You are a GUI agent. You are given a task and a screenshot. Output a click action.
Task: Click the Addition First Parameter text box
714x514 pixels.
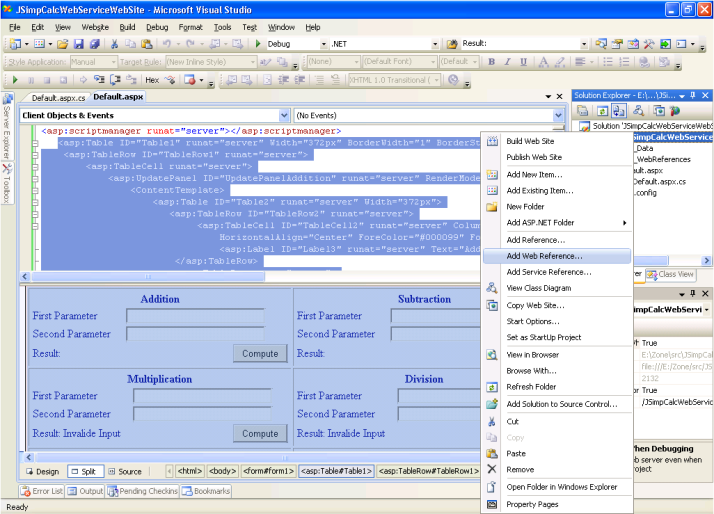(195, 316)
